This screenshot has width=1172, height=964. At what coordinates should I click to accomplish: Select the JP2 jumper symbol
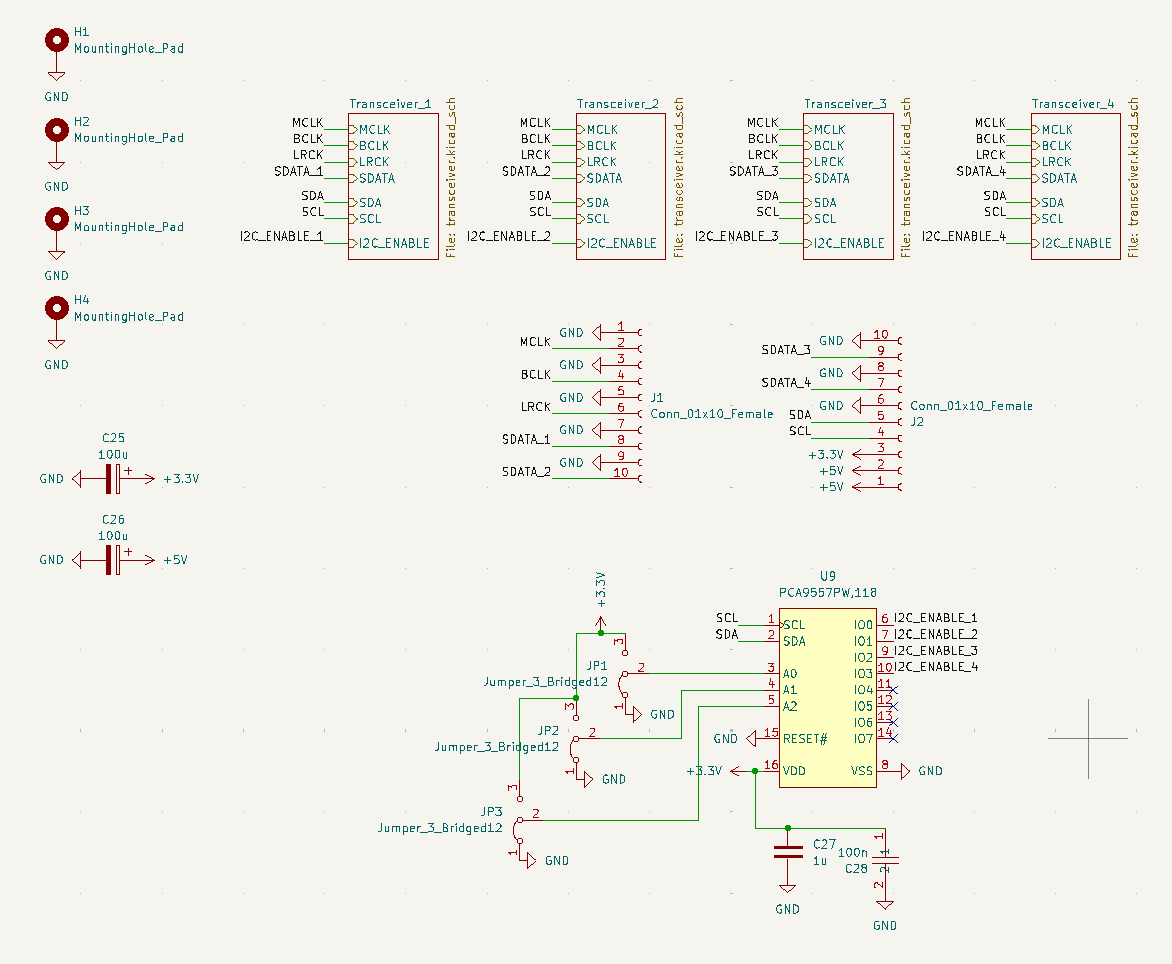point(576,738)
